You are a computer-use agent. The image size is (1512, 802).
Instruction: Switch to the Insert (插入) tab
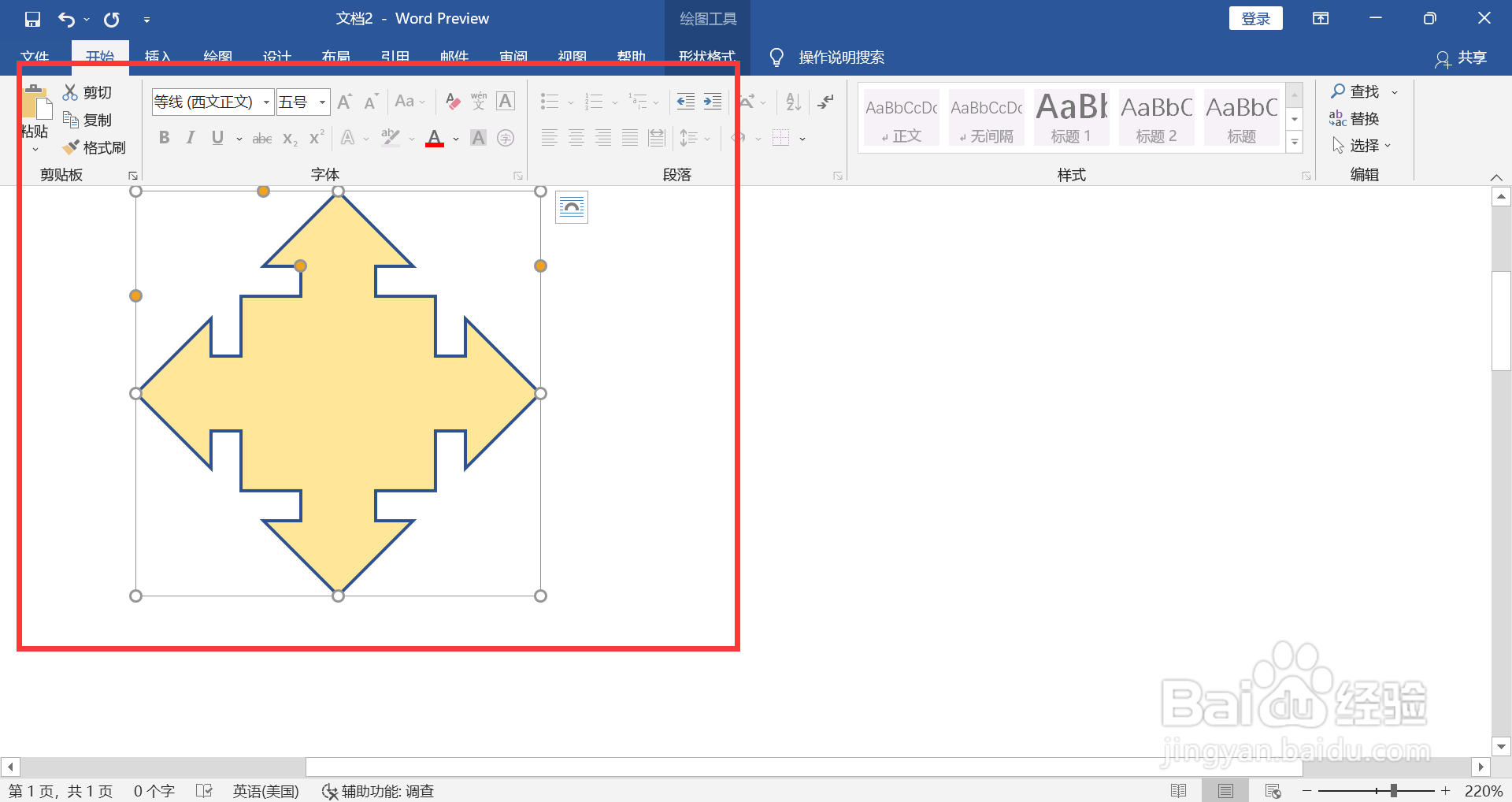[x=158, y=58]
